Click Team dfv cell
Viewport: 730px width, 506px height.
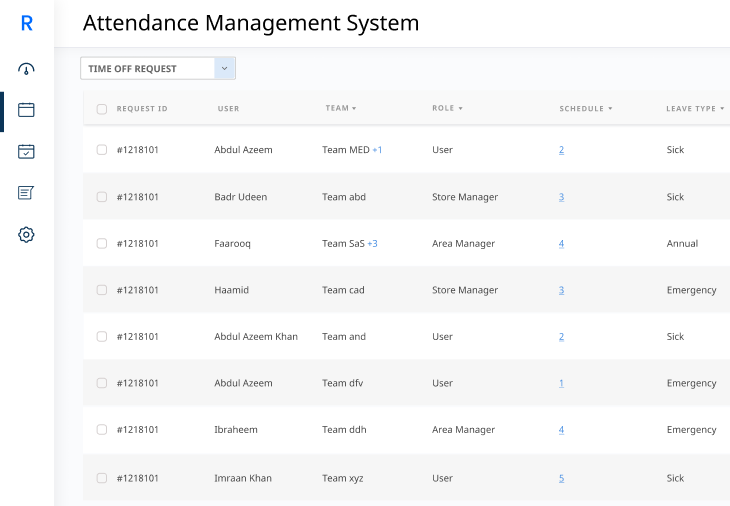coord(343,383)
